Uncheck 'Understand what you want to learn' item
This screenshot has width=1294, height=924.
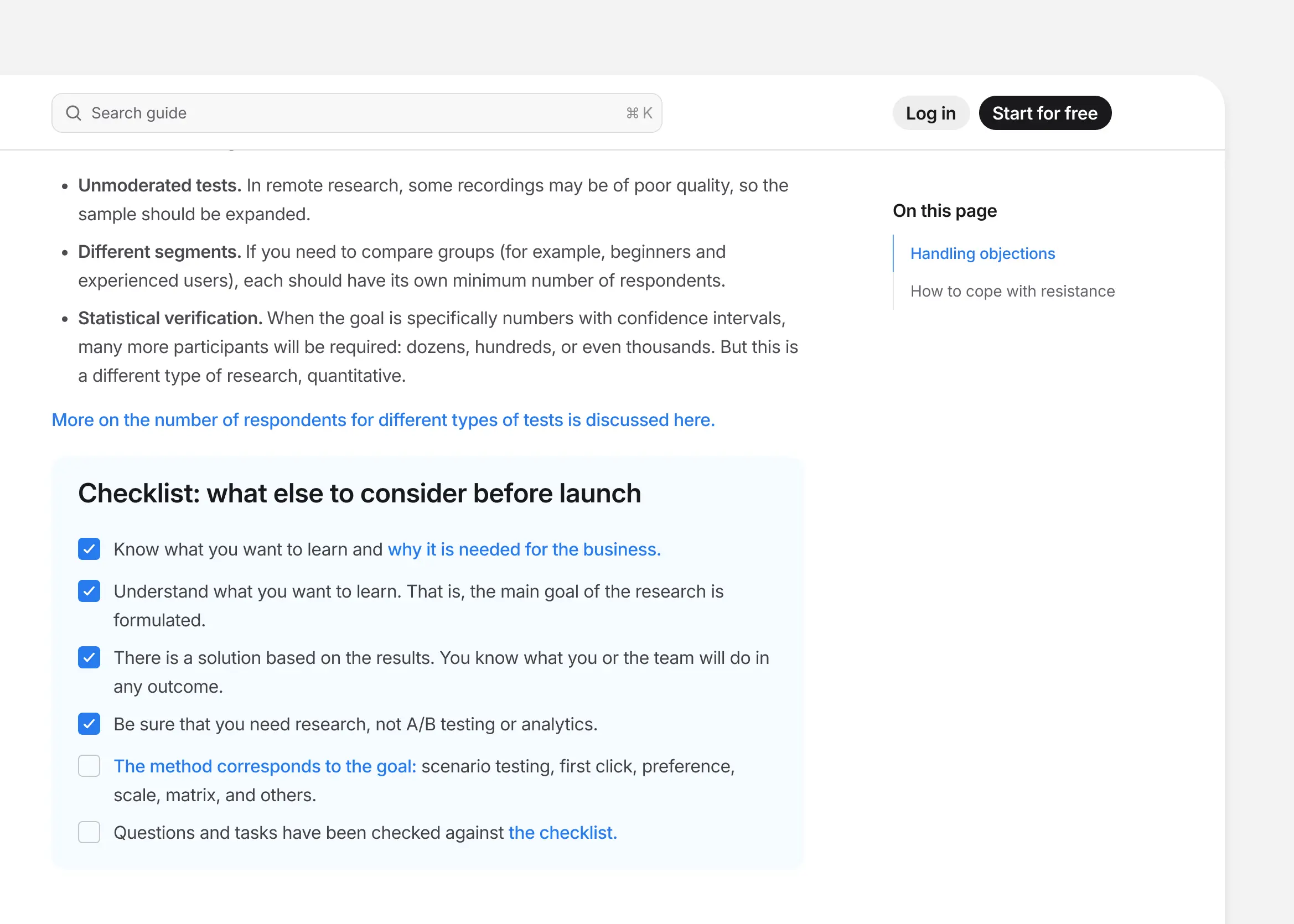point(89,591)
